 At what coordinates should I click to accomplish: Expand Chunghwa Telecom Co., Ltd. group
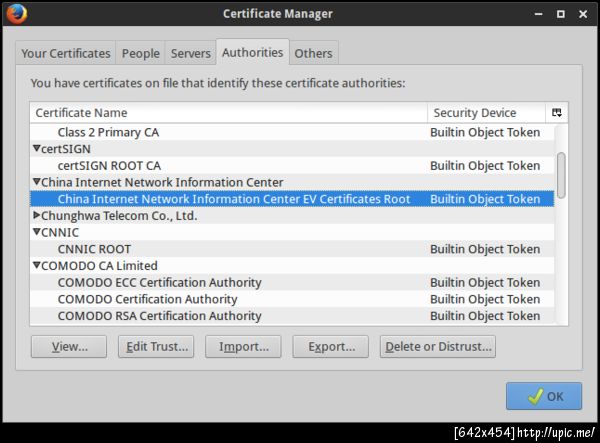point(37,216)
